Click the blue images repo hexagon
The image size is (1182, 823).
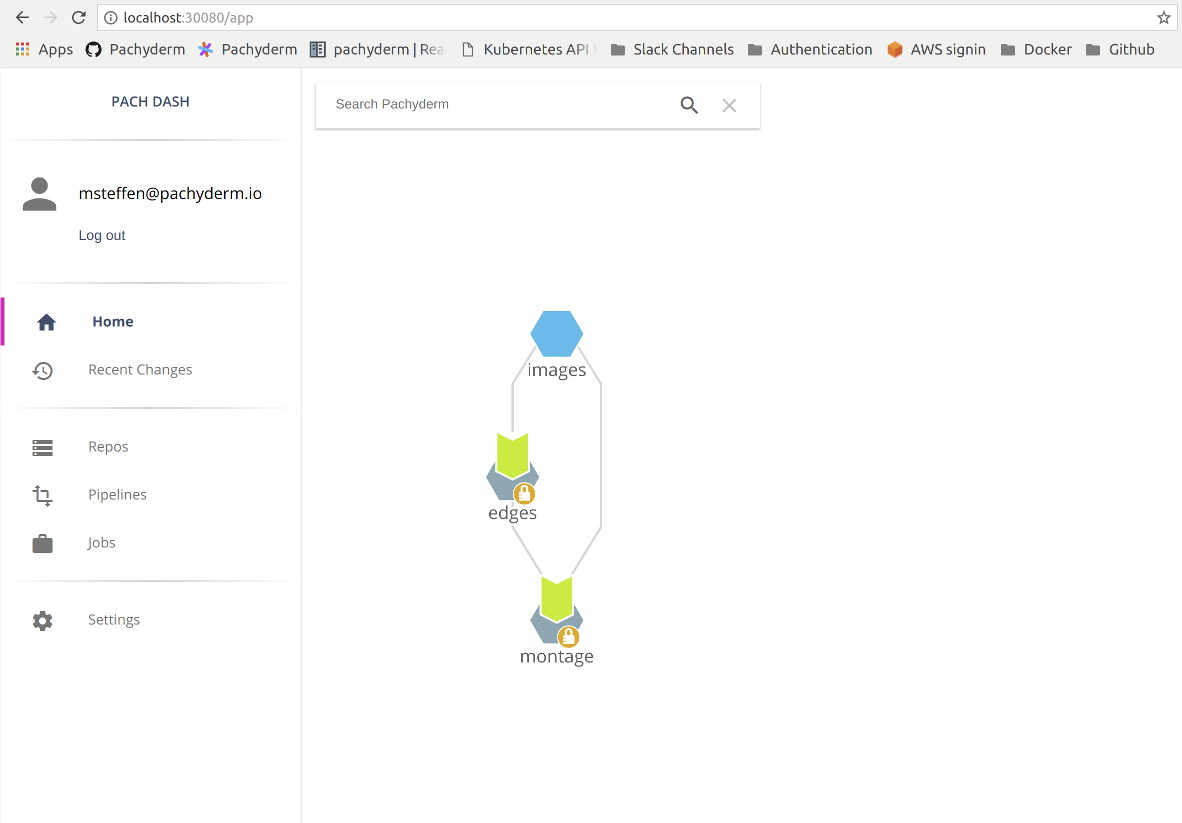pos(557,334)
